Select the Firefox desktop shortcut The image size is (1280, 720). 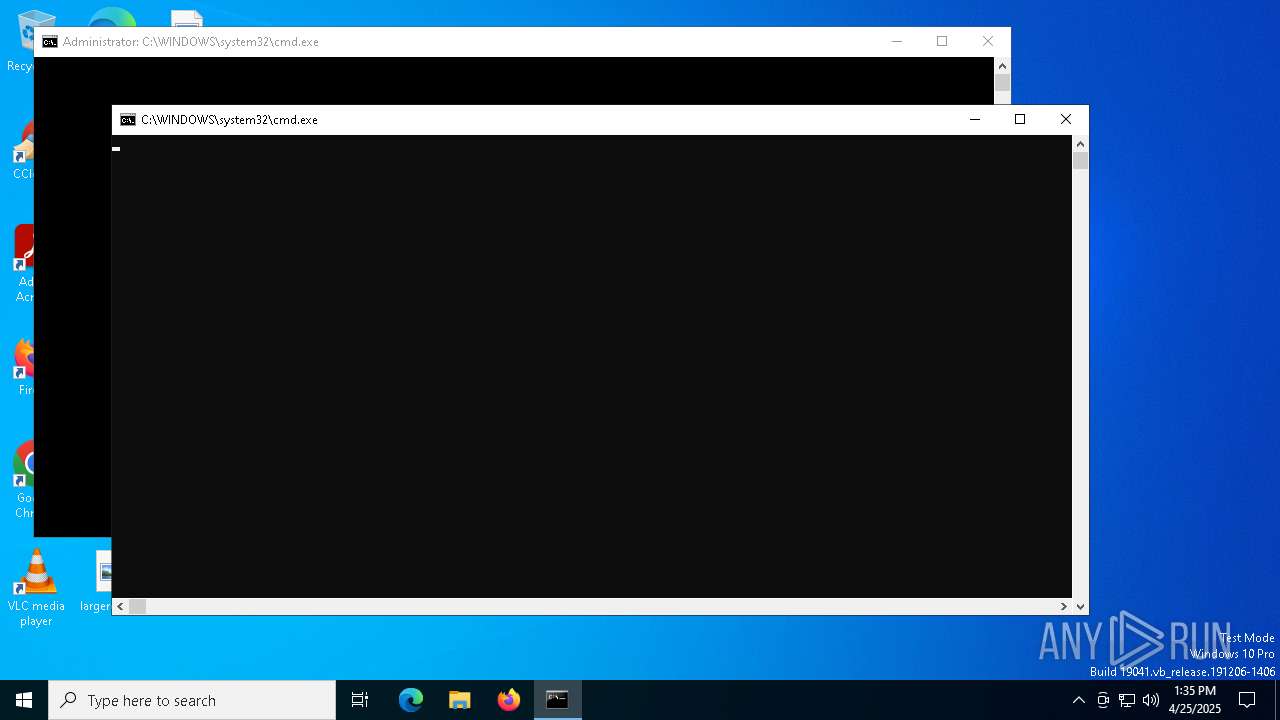click(x=23, y=368)
